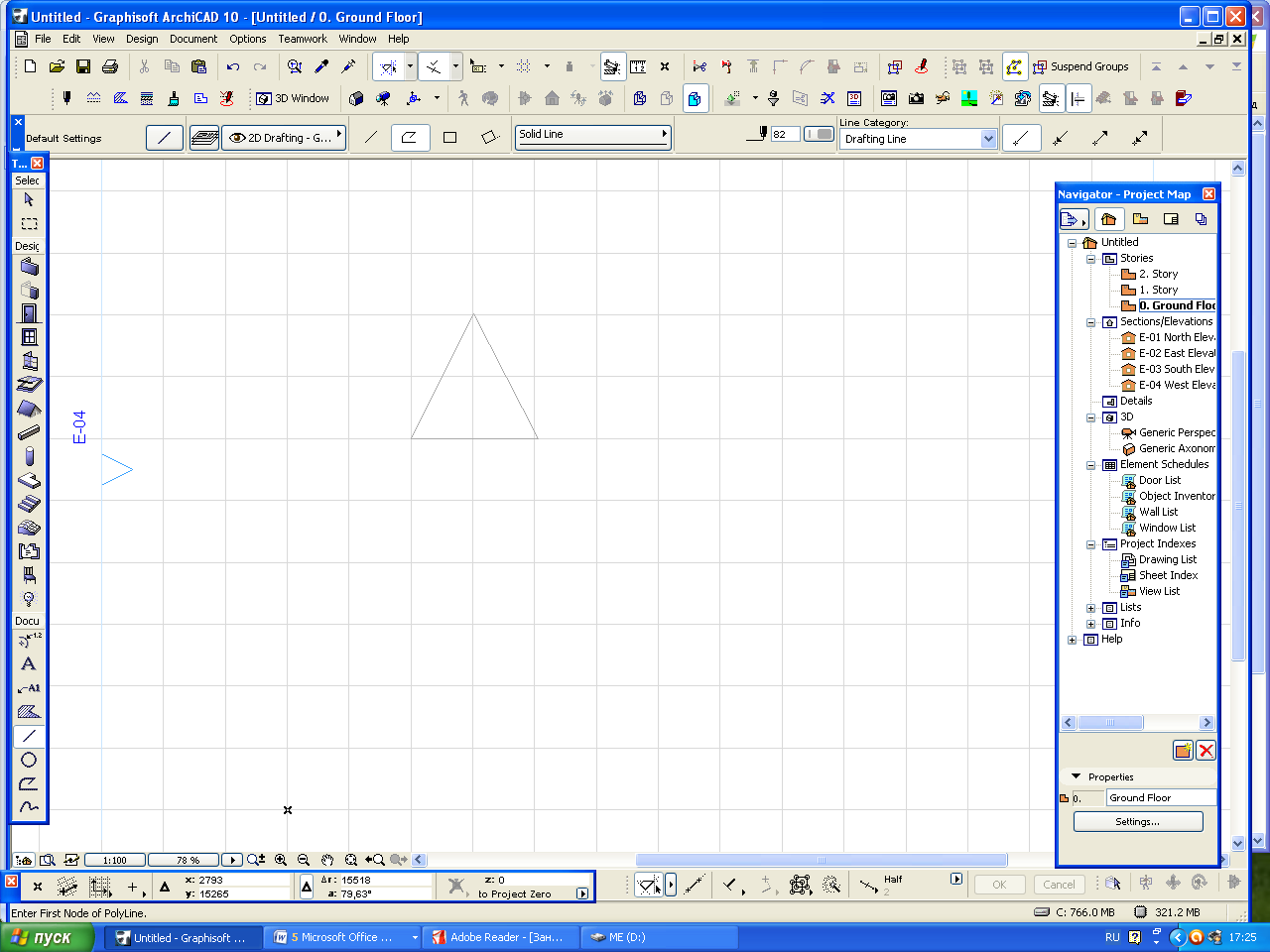The height and width of the screenshot is (952, 1270).
Task: Click the drawing area horizontal scrollbar thumb
Action: tap(821, 860)
